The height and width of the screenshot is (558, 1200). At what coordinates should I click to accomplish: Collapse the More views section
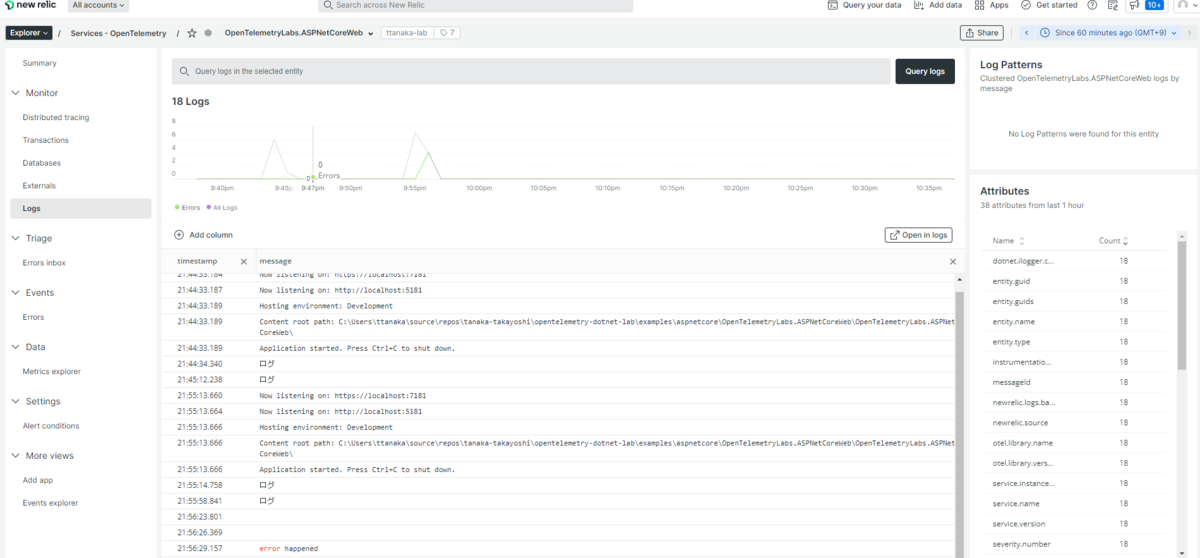(x=16, y=455)
